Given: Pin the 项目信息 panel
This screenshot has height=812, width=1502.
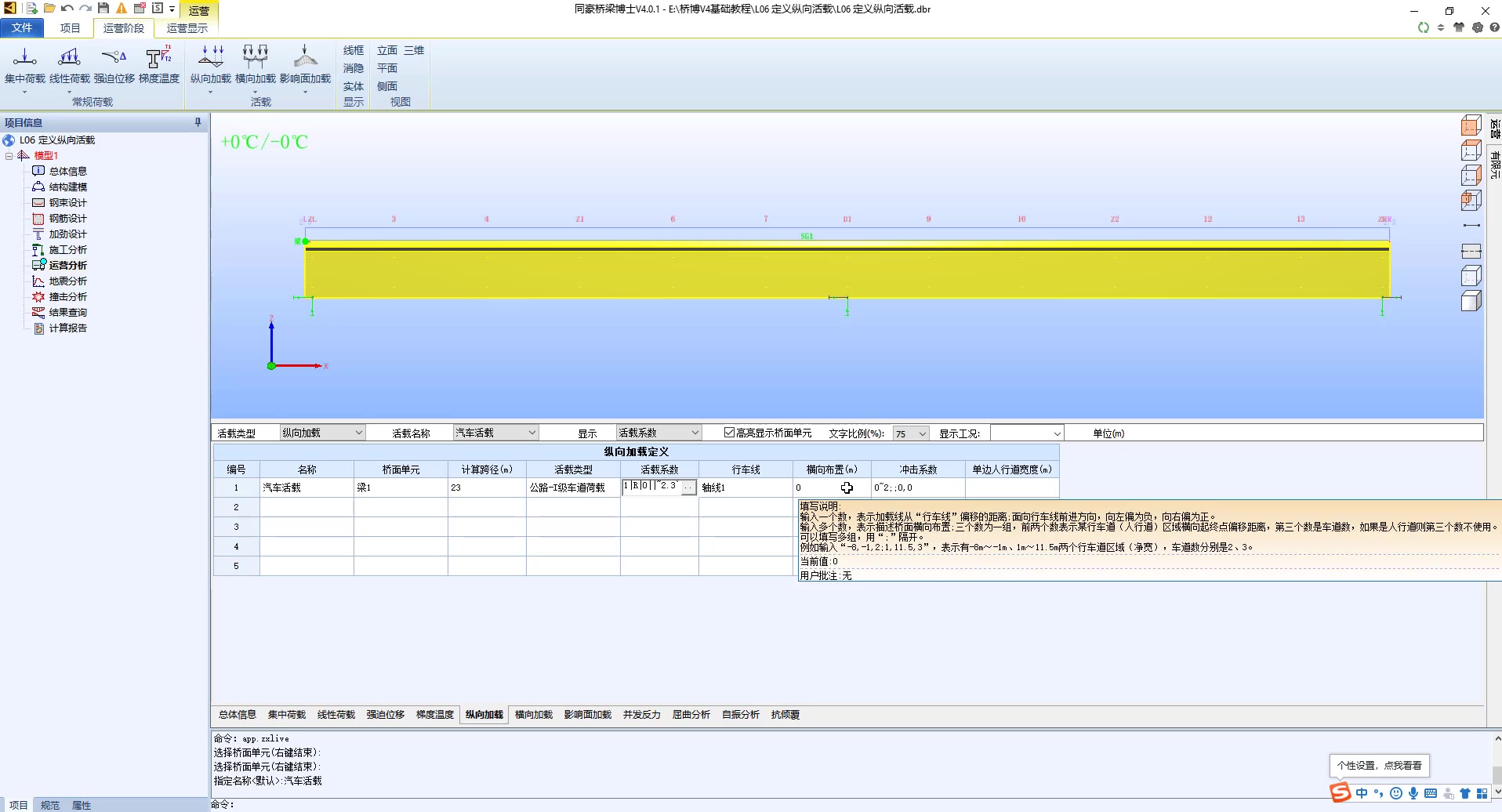Looking at the screenshot, I should (x=198, y=122).
